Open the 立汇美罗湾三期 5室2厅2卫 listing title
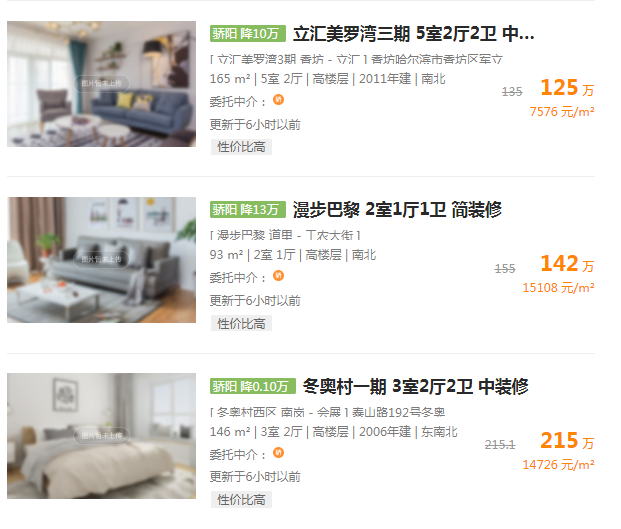Viewport: 621px width, 529px height. coord(413,34)
